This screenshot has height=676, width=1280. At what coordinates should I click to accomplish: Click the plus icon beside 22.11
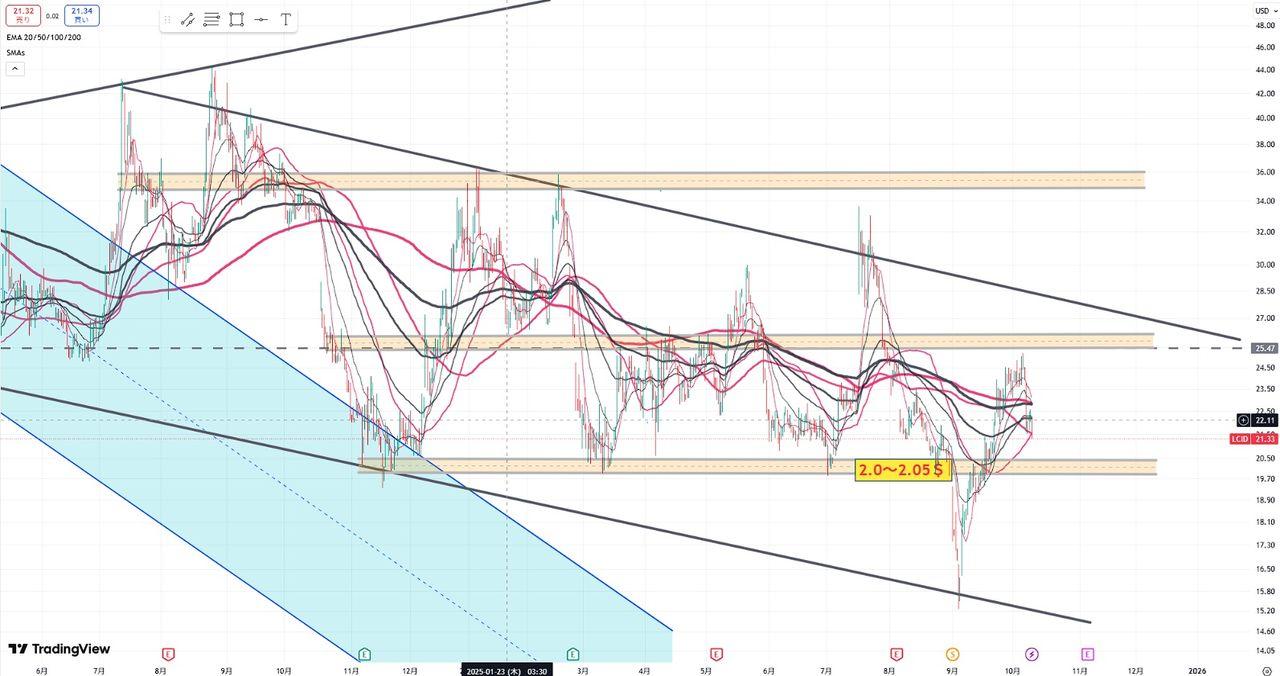1243,420
